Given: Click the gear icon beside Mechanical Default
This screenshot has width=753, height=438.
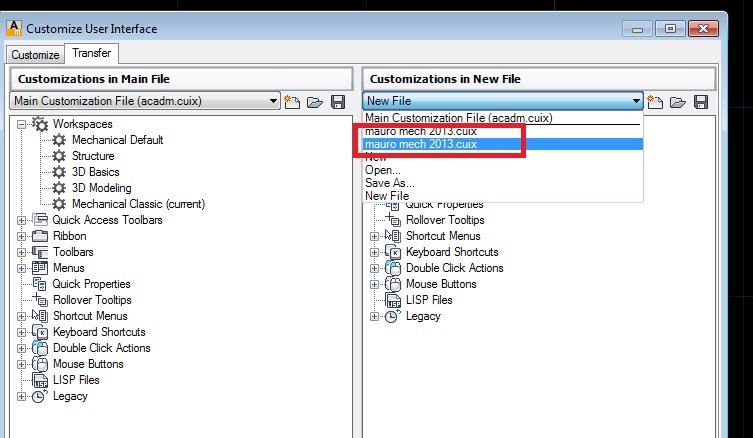Looking at the screenshot, I should point(59,140).
